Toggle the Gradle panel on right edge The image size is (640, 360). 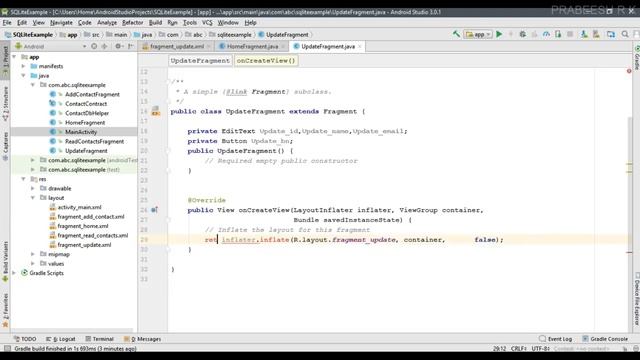(636, 58)
